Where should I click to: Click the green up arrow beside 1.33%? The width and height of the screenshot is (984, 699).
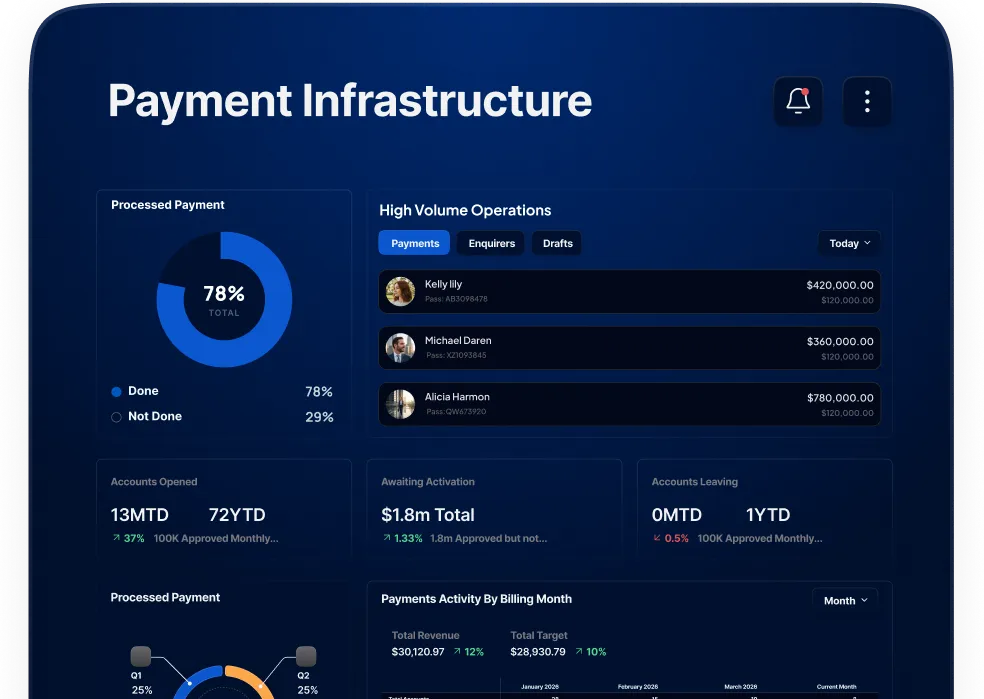(x=387, y=538)
